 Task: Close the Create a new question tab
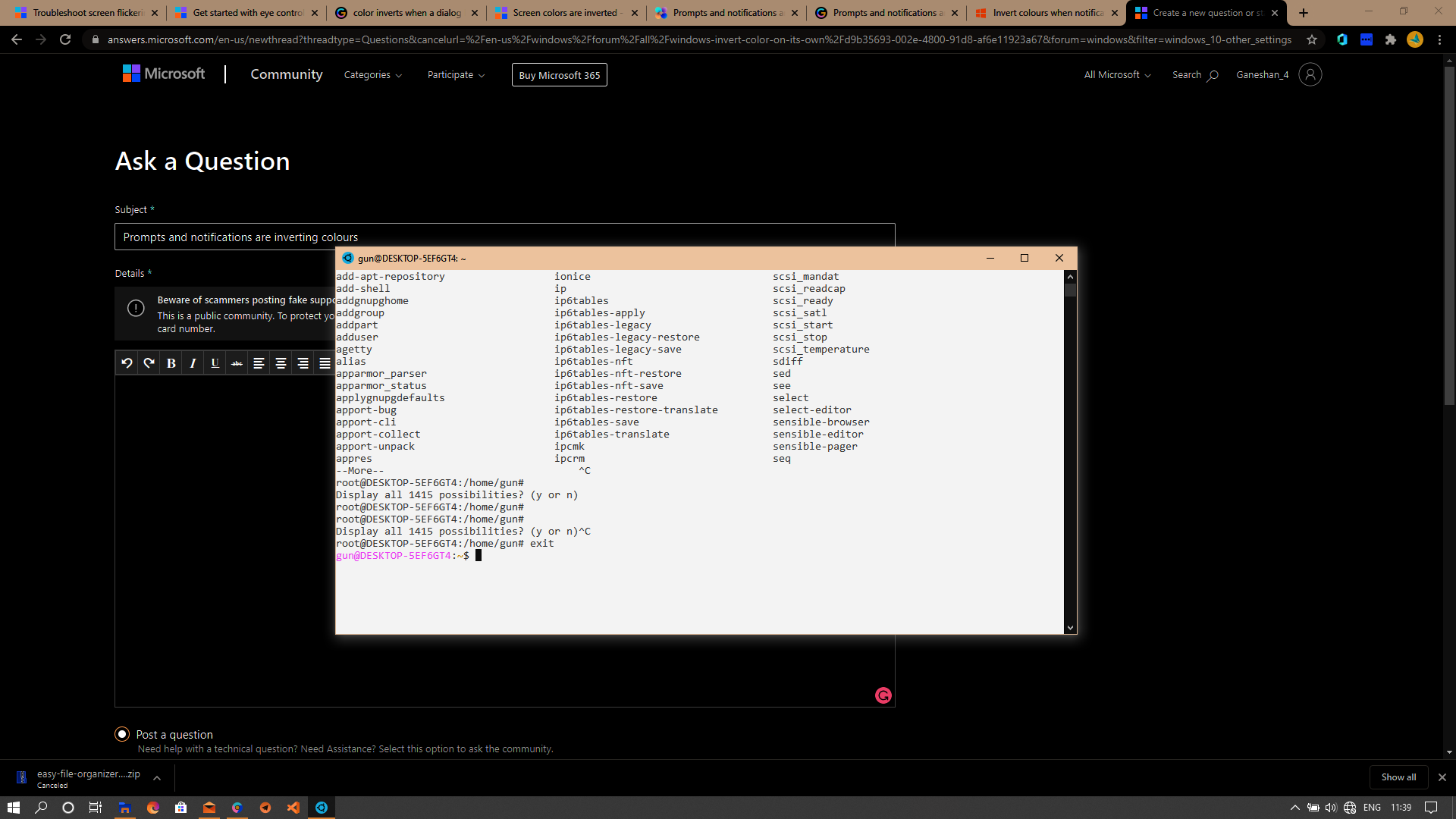(1275, 13)
